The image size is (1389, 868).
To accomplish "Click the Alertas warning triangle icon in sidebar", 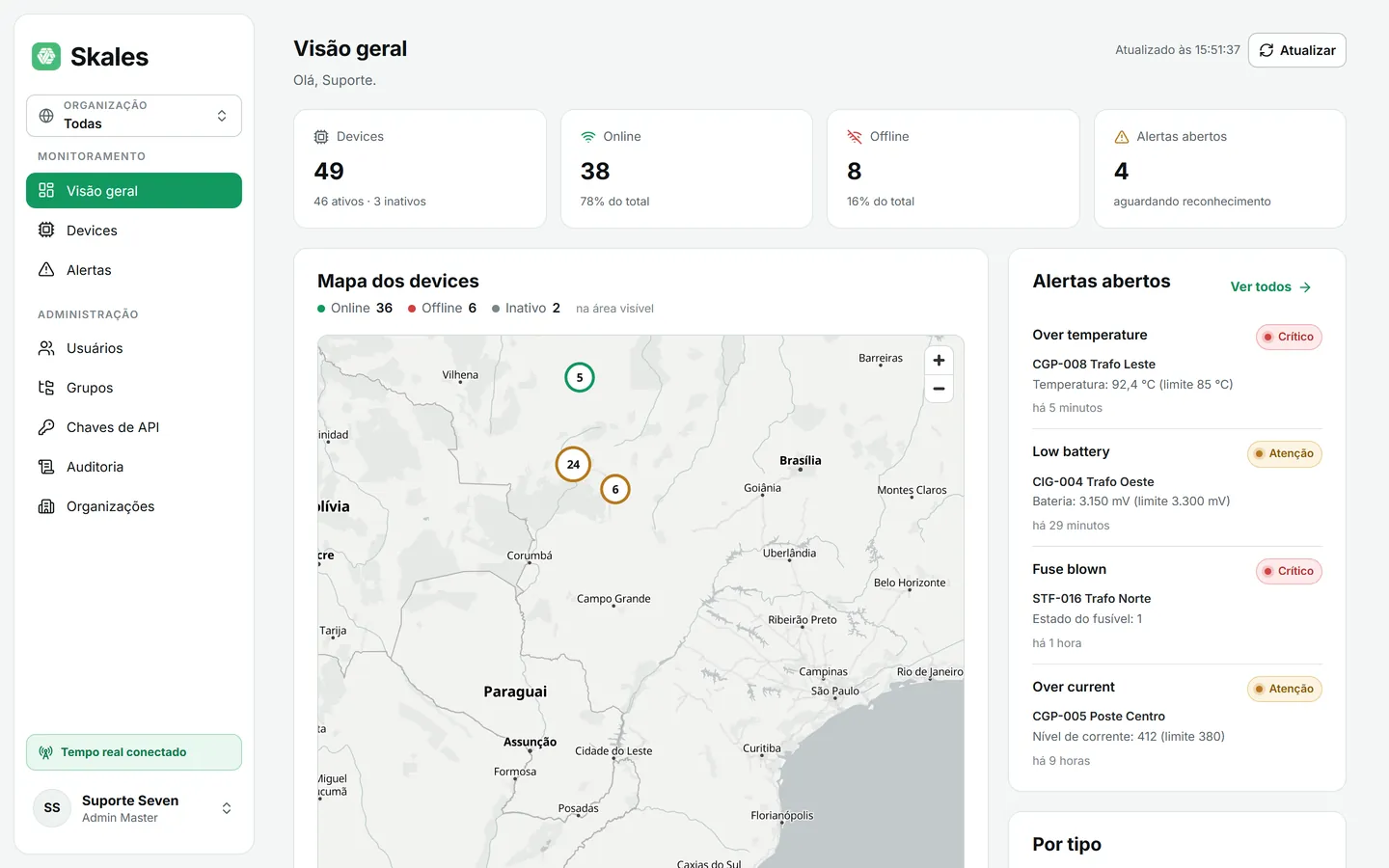I will click(46, 270).
